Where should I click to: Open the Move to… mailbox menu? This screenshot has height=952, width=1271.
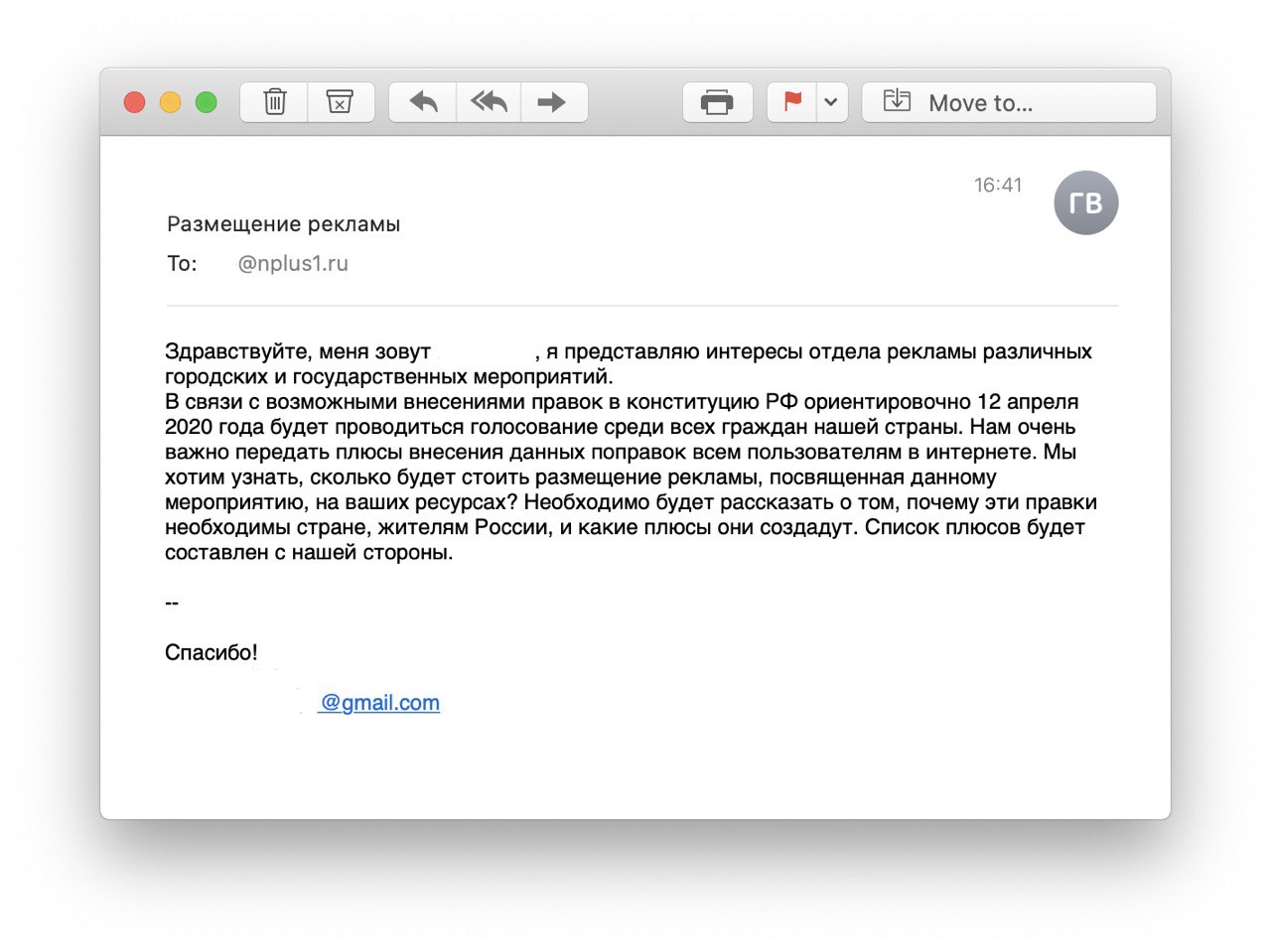point(1008,102)
